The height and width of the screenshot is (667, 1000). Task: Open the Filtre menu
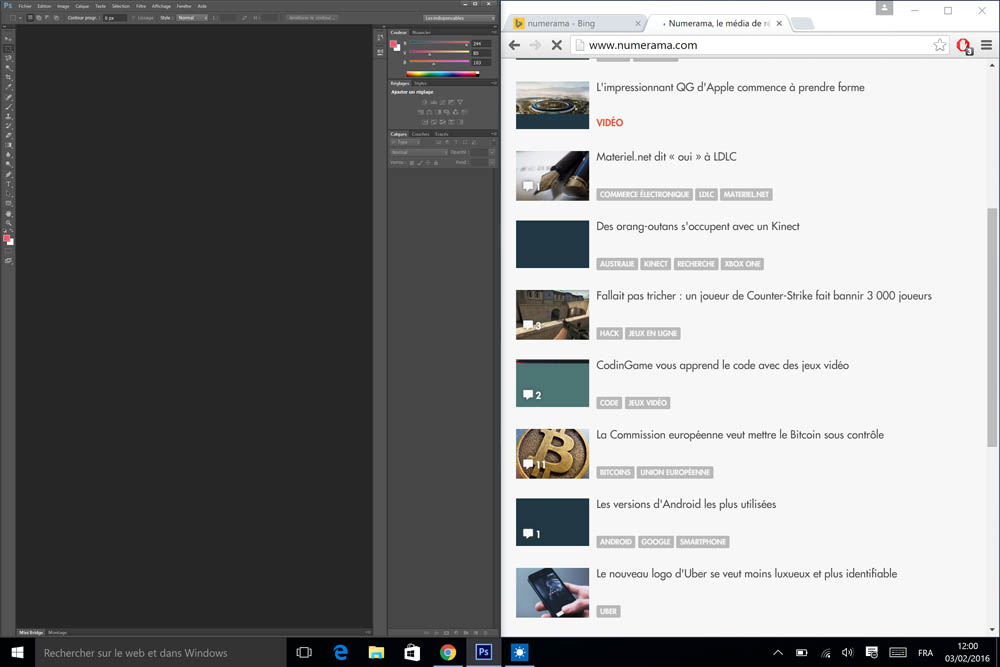pyautogui.click(x=141, y=6)
